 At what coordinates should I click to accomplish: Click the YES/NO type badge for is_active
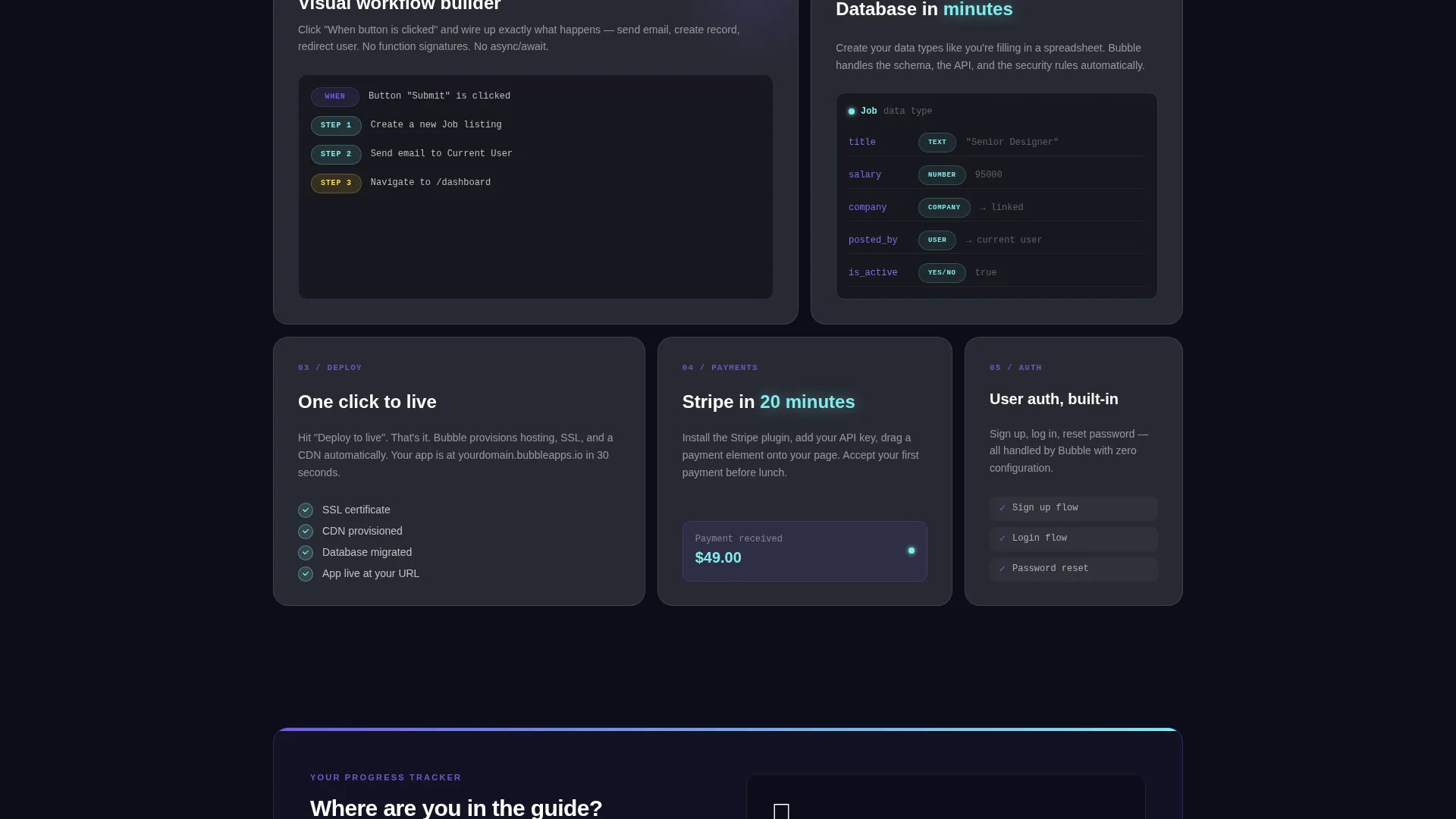click(942, 273)
